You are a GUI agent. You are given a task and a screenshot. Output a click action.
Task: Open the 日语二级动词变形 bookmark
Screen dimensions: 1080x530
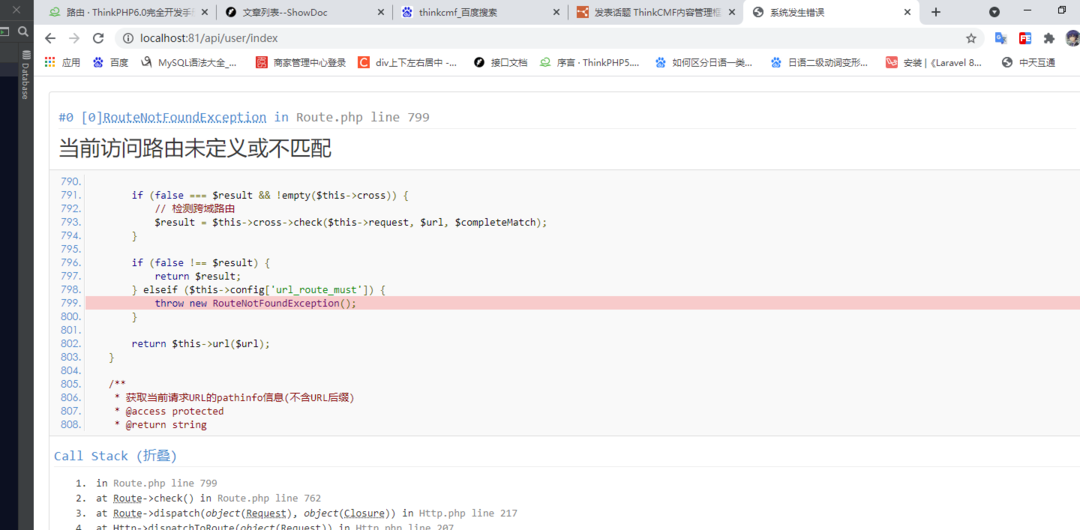[x=820, y=63]
